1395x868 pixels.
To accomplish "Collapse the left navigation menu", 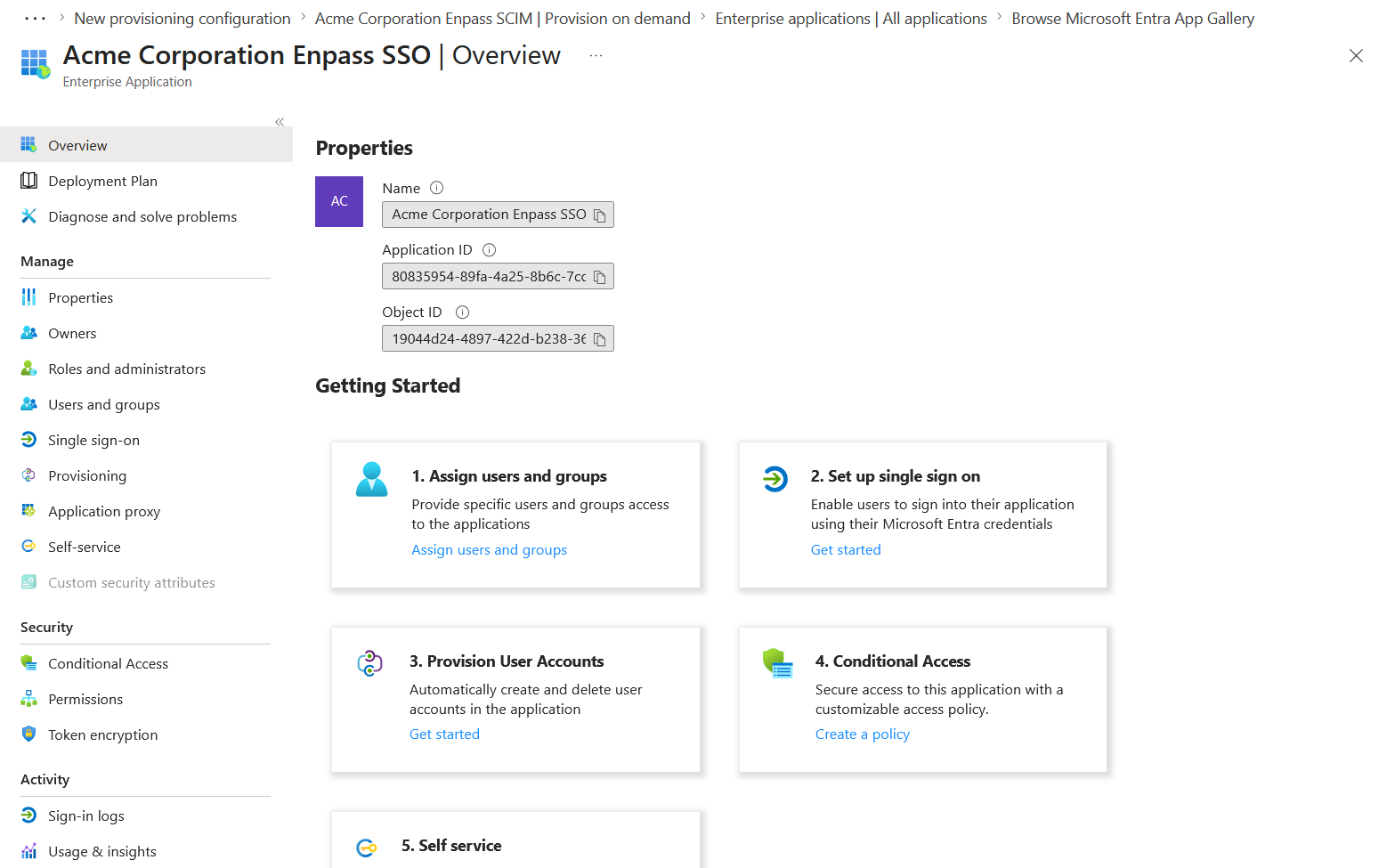I will pos(280,122).
